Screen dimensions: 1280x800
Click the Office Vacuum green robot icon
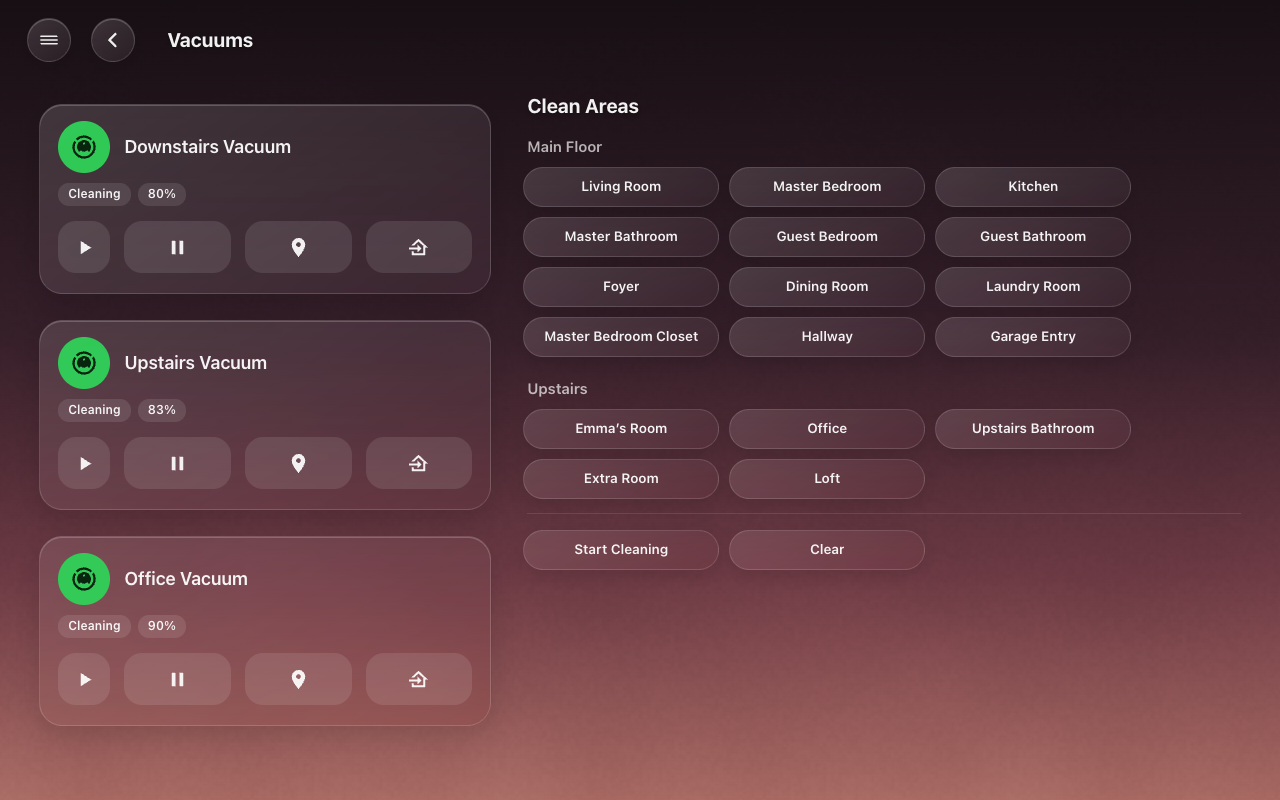tap(84, 579)
